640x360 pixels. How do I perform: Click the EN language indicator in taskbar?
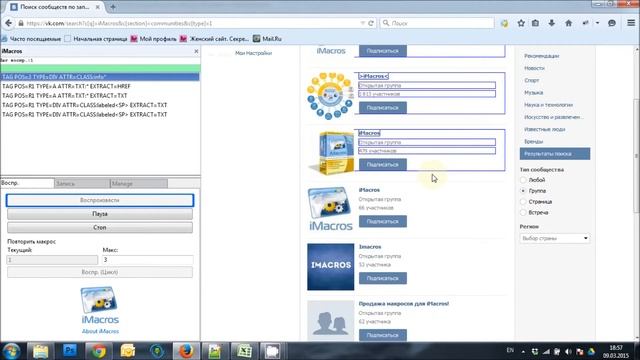tap(510, 350)
